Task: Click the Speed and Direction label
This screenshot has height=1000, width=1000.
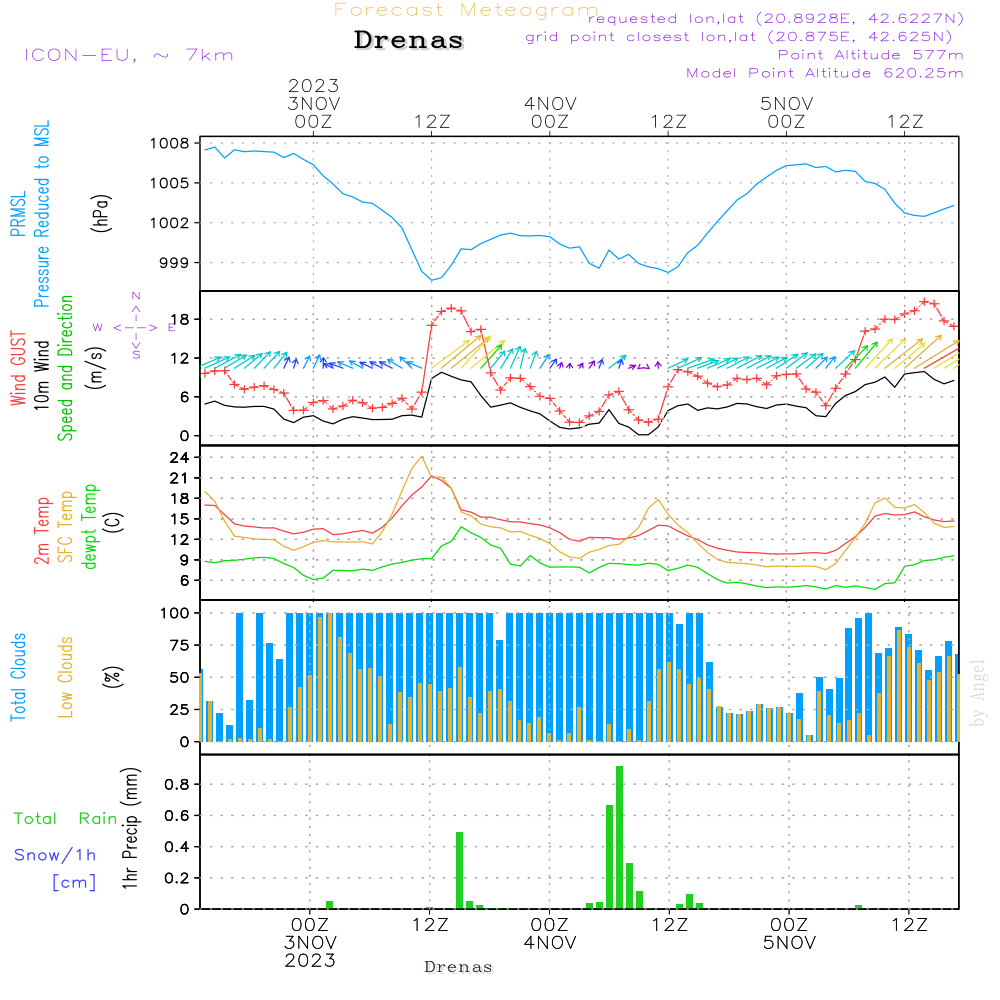Action: pyautogui.click(x=66, y=368)
